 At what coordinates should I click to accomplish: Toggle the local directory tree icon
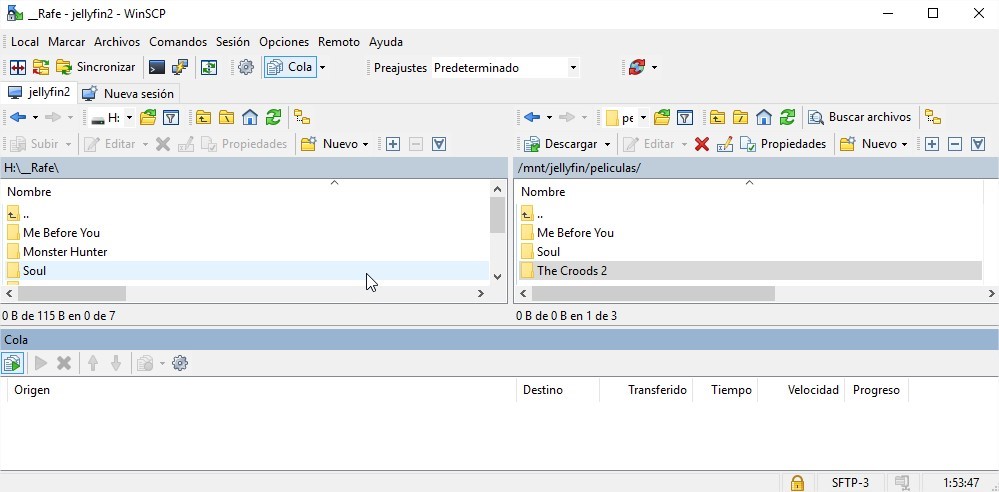(302, 117)
